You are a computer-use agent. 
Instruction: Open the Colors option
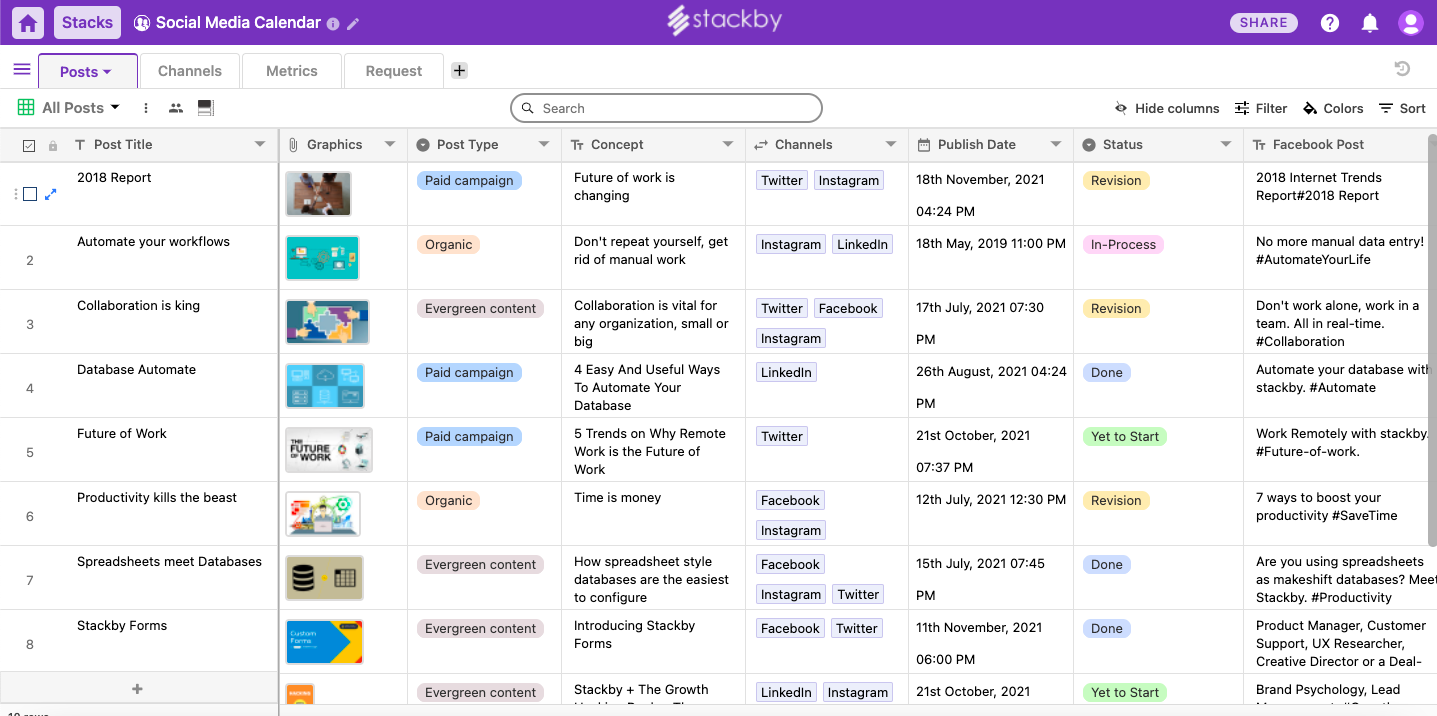click(x=1333, y=108)
